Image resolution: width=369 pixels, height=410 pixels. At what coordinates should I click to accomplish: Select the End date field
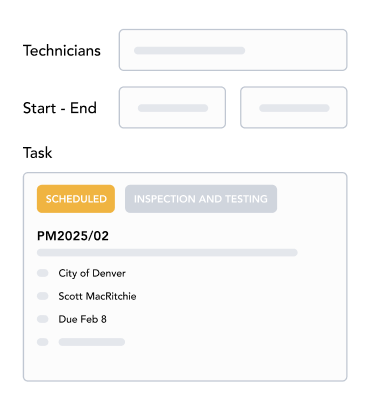294,107
